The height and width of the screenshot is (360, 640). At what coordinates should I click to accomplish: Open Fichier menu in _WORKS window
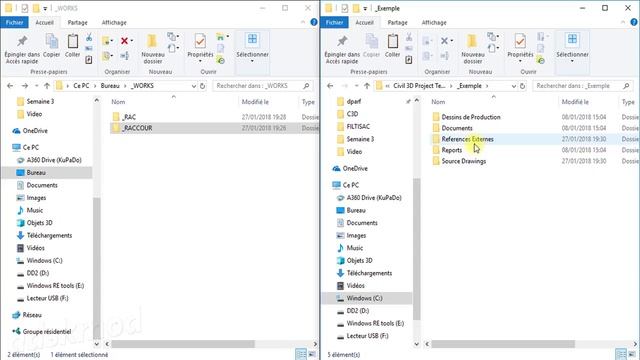click(14, 22)
